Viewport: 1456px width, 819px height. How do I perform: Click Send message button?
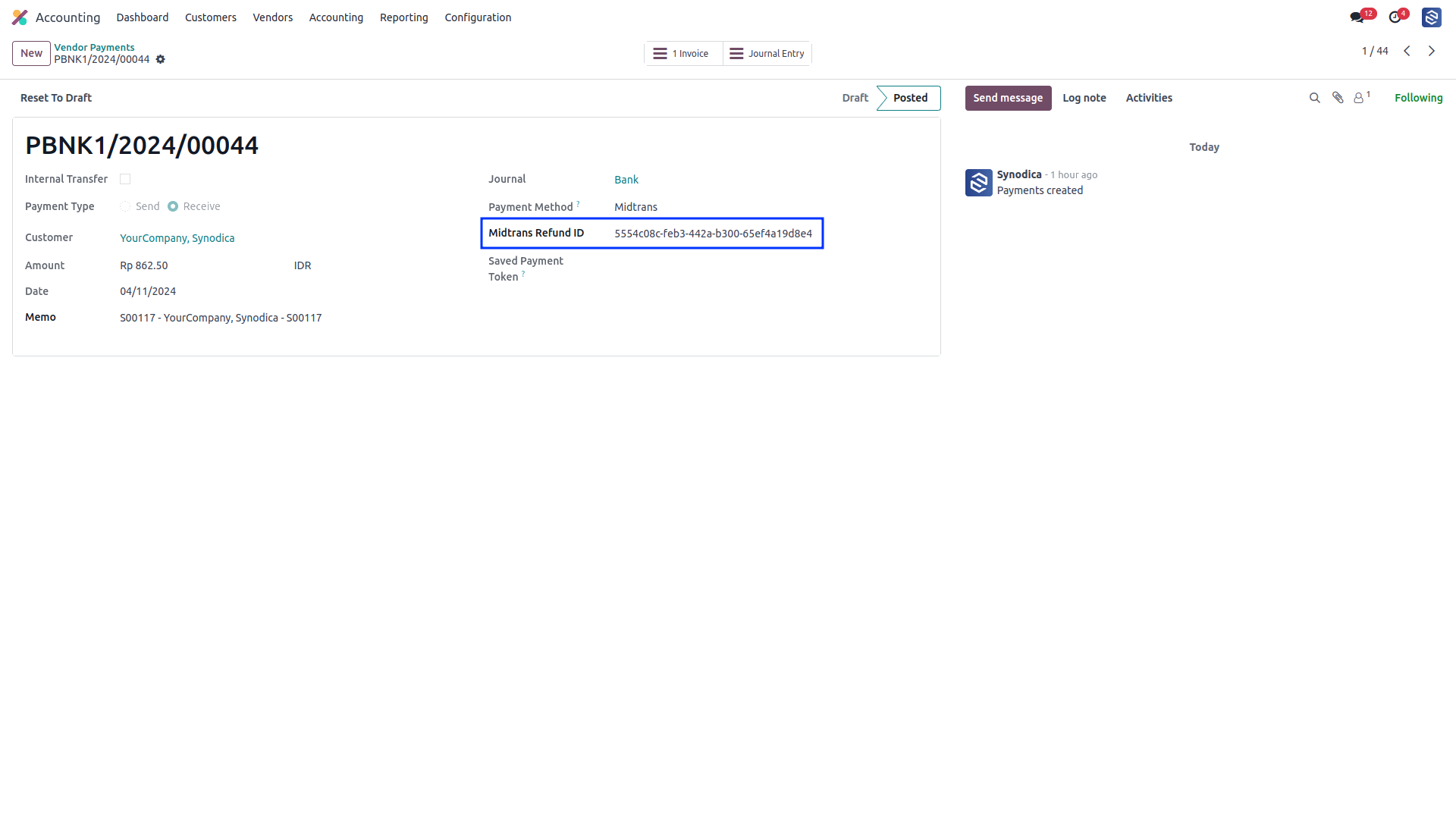tap(1008, 98)
